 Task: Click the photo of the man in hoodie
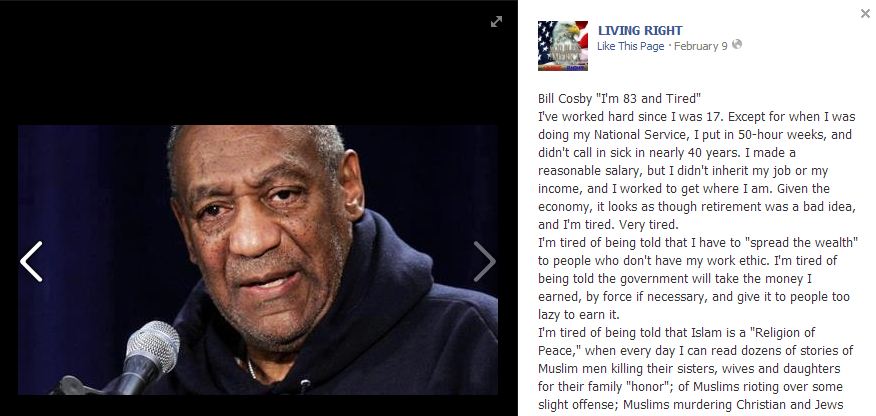point(258,260)
